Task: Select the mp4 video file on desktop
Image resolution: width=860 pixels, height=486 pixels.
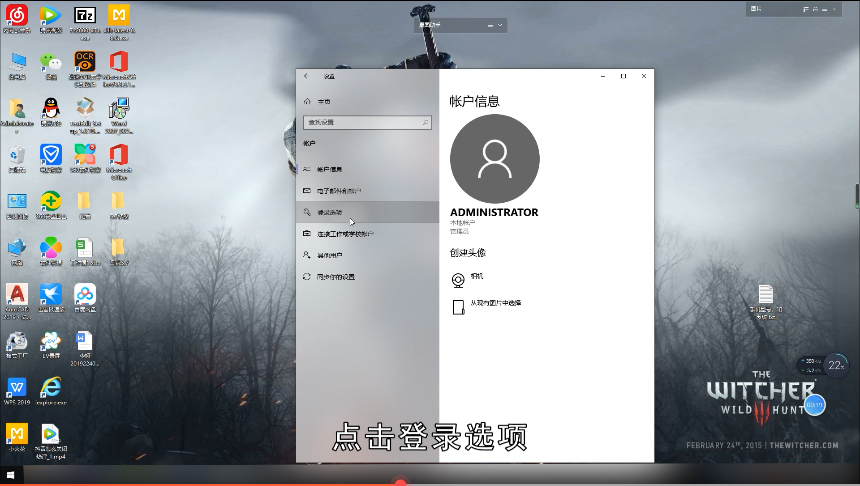Action: click(x=50, y=442)
